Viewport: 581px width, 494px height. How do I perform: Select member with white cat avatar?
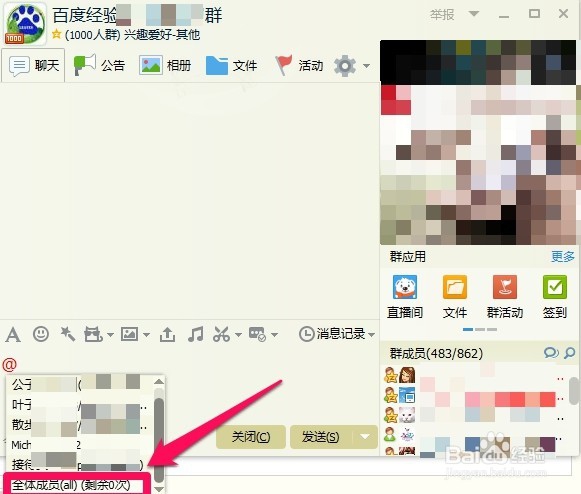(407, 415)
